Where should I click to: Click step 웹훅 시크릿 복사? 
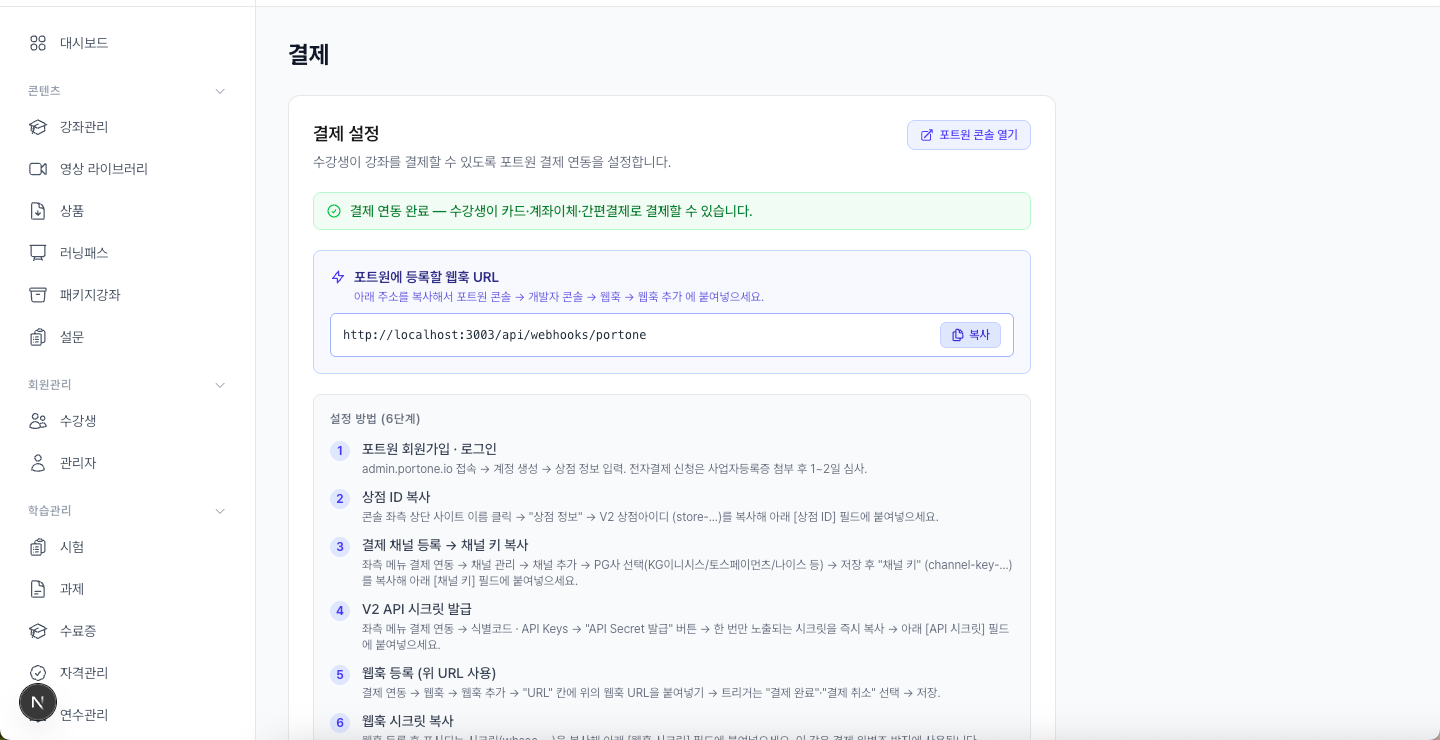[x=408, y=721]
